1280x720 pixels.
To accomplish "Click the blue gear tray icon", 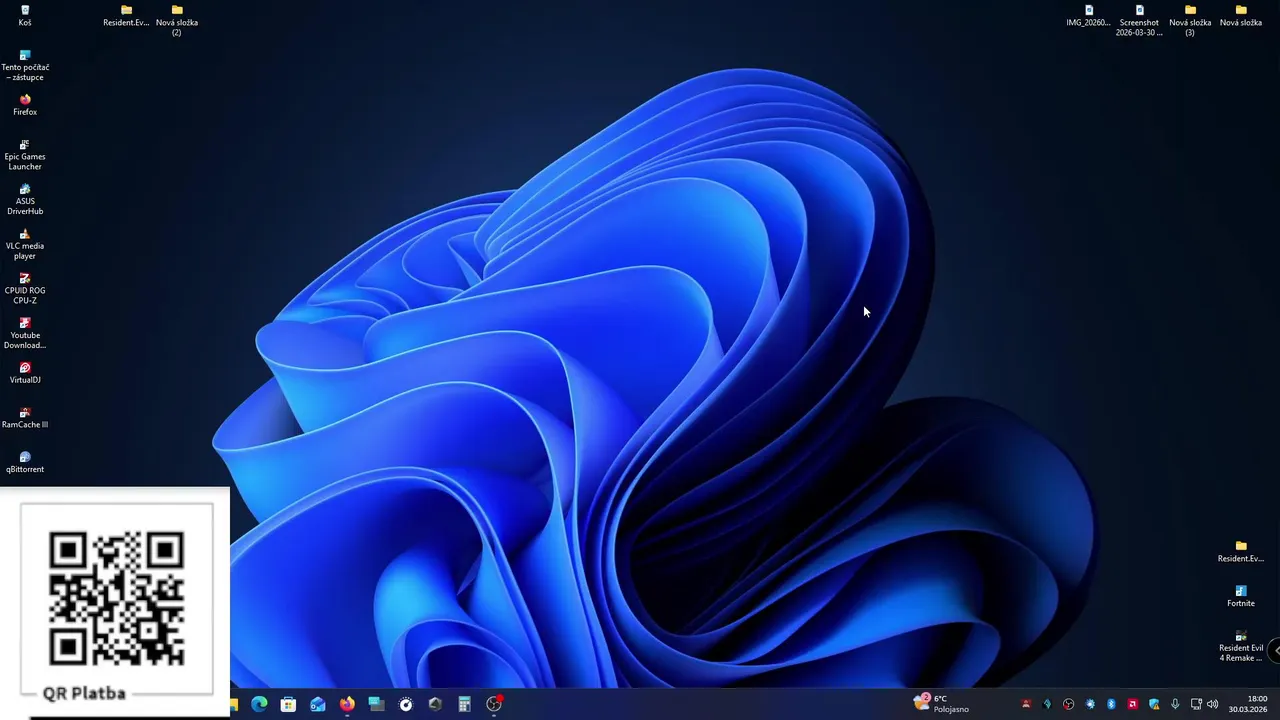I will [x=1090, y=704].
